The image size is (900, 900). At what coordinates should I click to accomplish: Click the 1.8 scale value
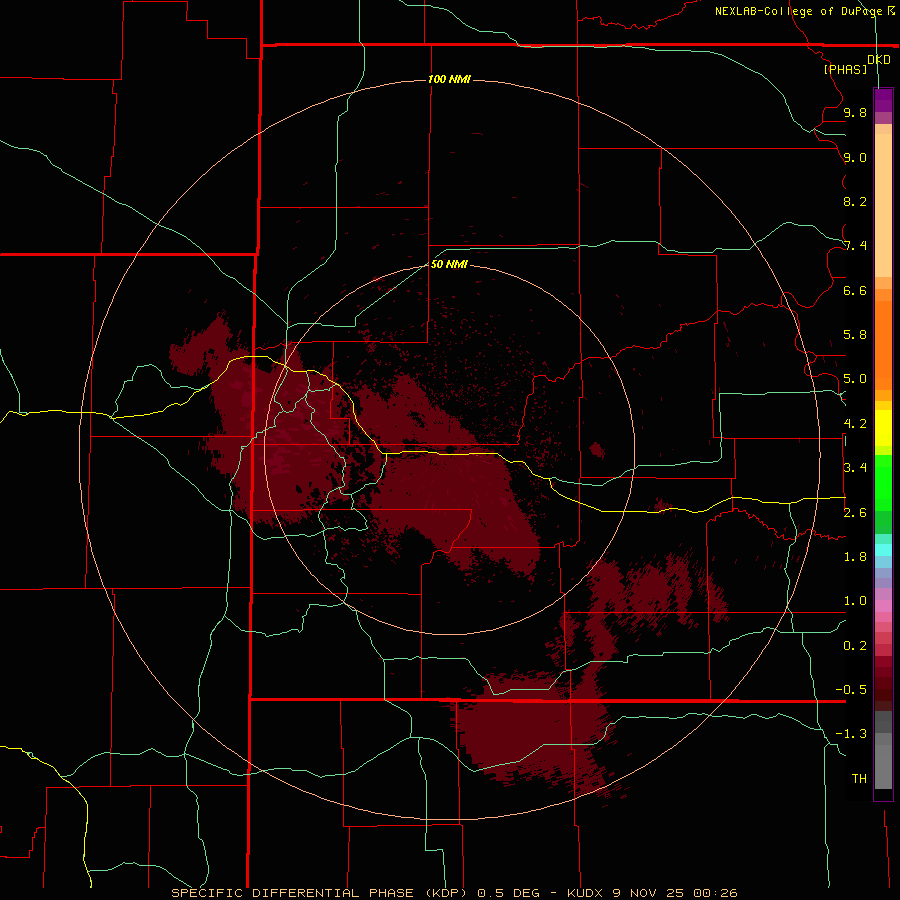pos(855,557)
